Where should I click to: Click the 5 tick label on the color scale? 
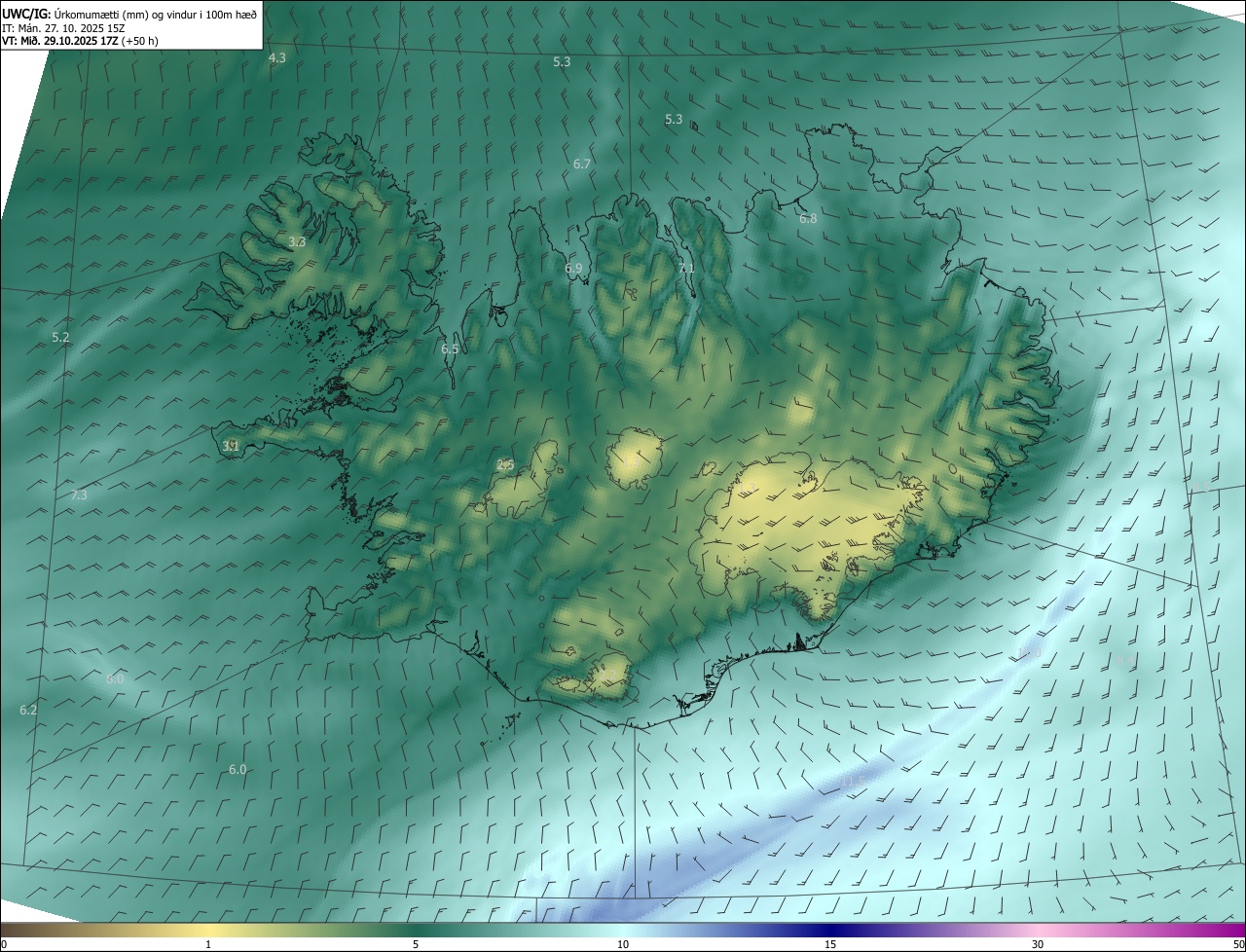[x=416, y=944]
